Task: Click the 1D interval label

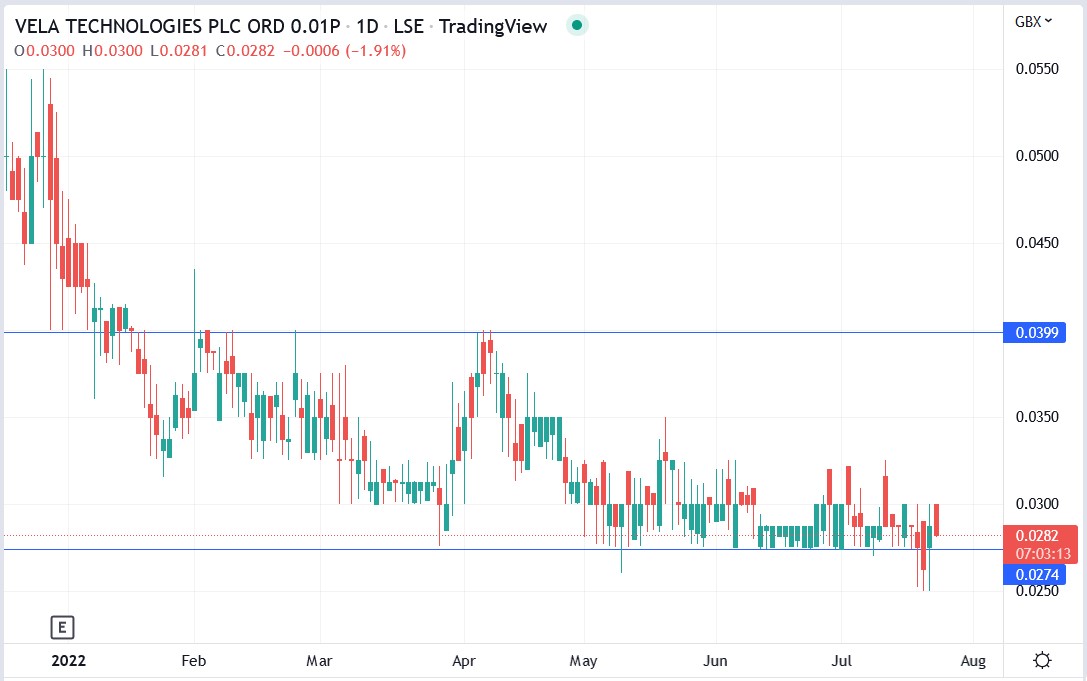Action: pyautogui.click(x=367, y=26)
